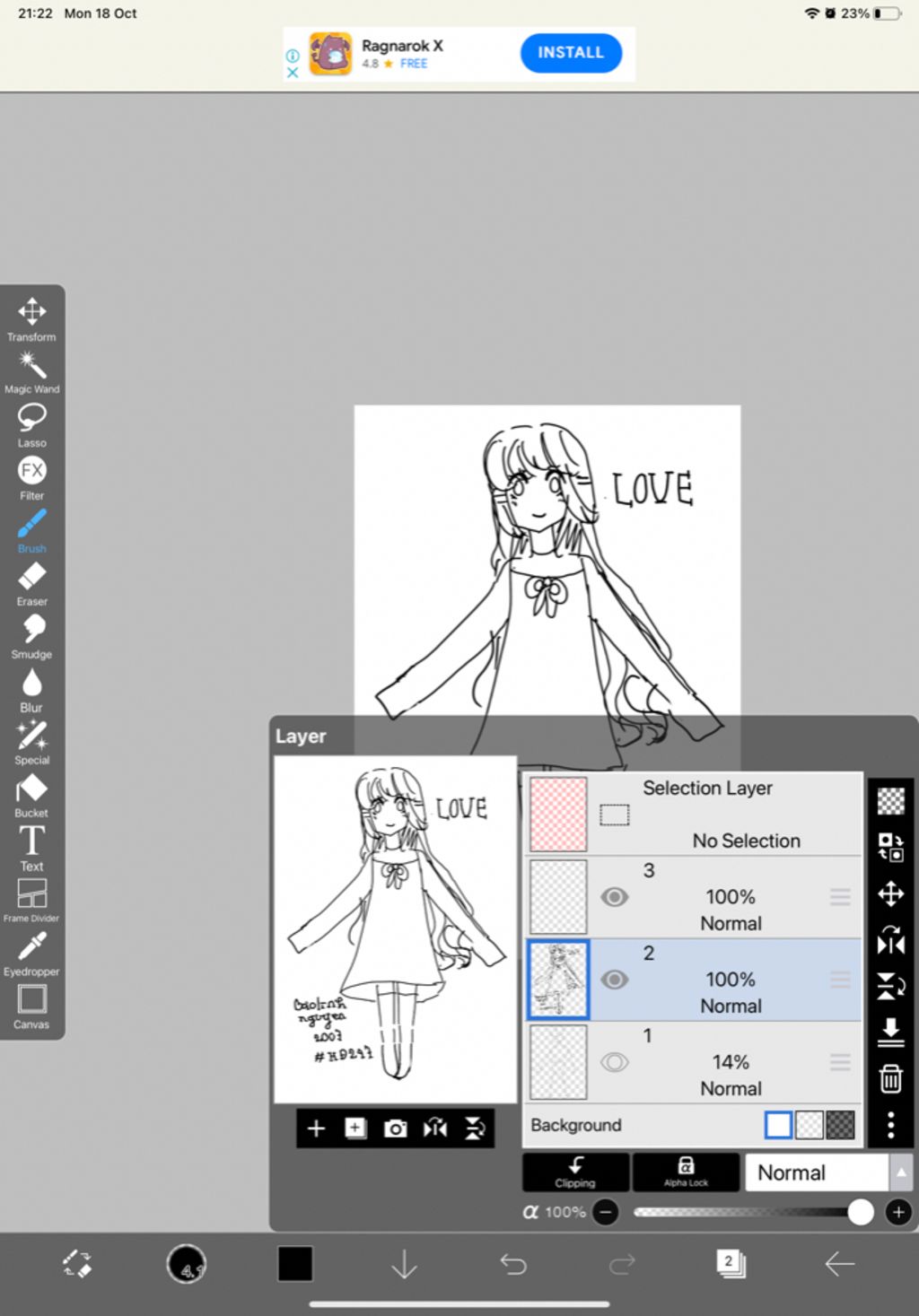Select layer 1 thumbnail
Image resolution: width=919 pixels, height=1316 pixels.
(558, 1062)
